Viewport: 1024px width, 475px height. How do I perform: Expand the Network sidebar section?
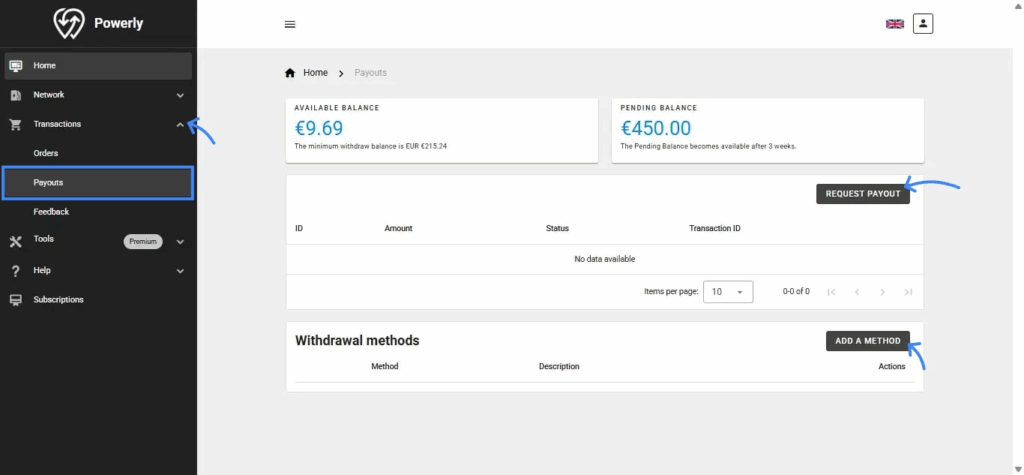(180, 96)
